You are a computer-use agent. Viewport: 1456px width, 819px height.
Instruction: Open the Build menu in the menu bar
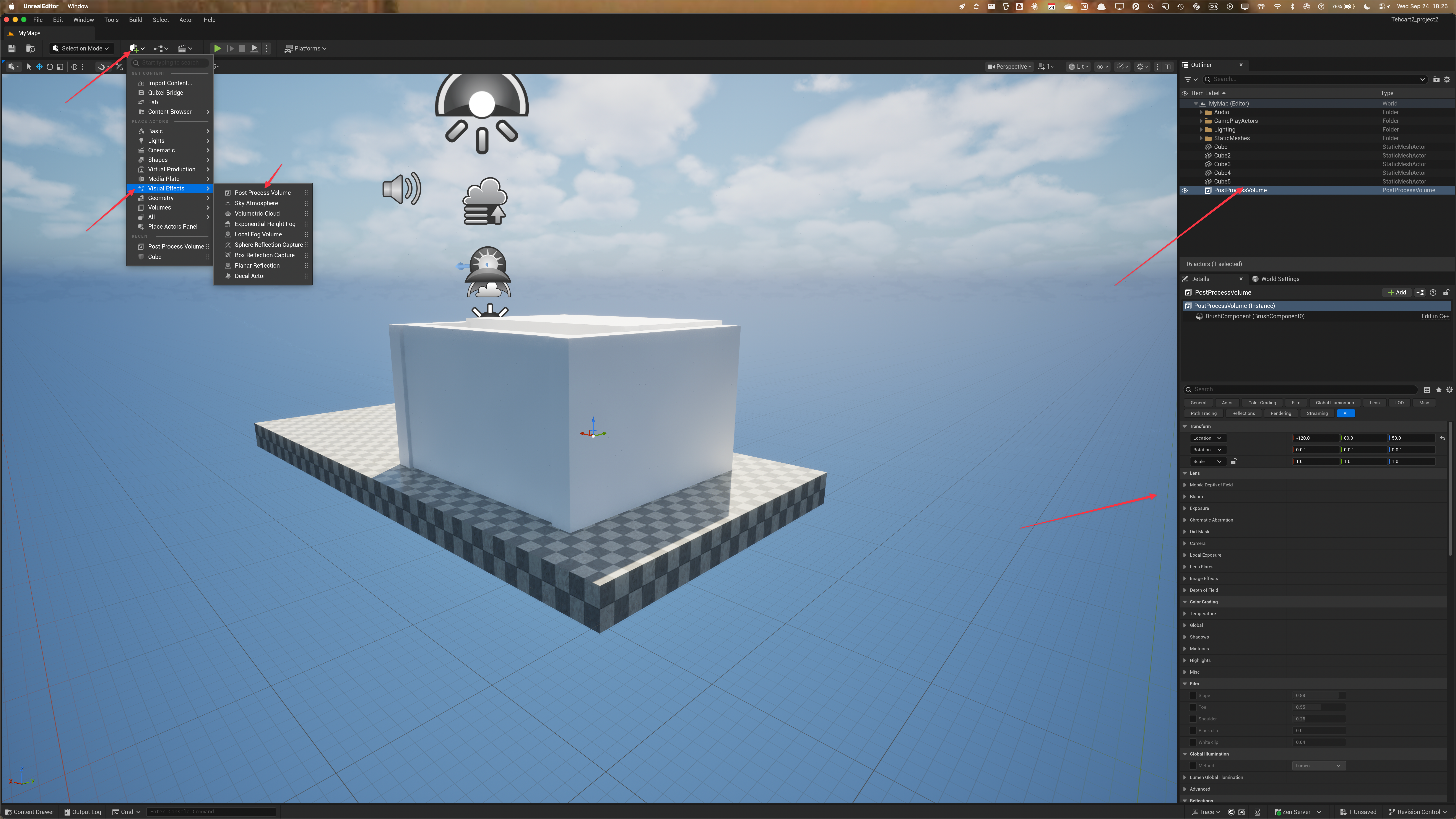(x=136, y=20)
